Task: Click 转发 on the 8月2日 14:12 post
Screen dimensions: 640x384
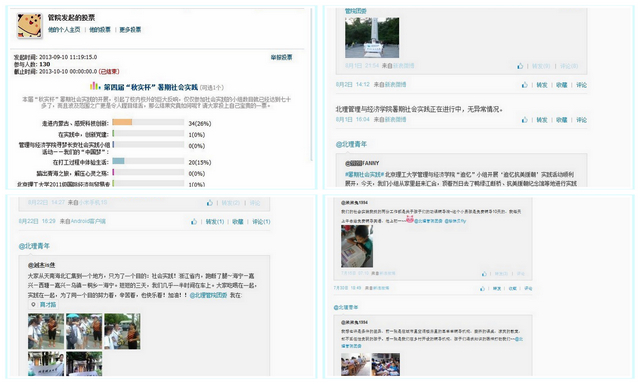Action: (x=542, y=85)
